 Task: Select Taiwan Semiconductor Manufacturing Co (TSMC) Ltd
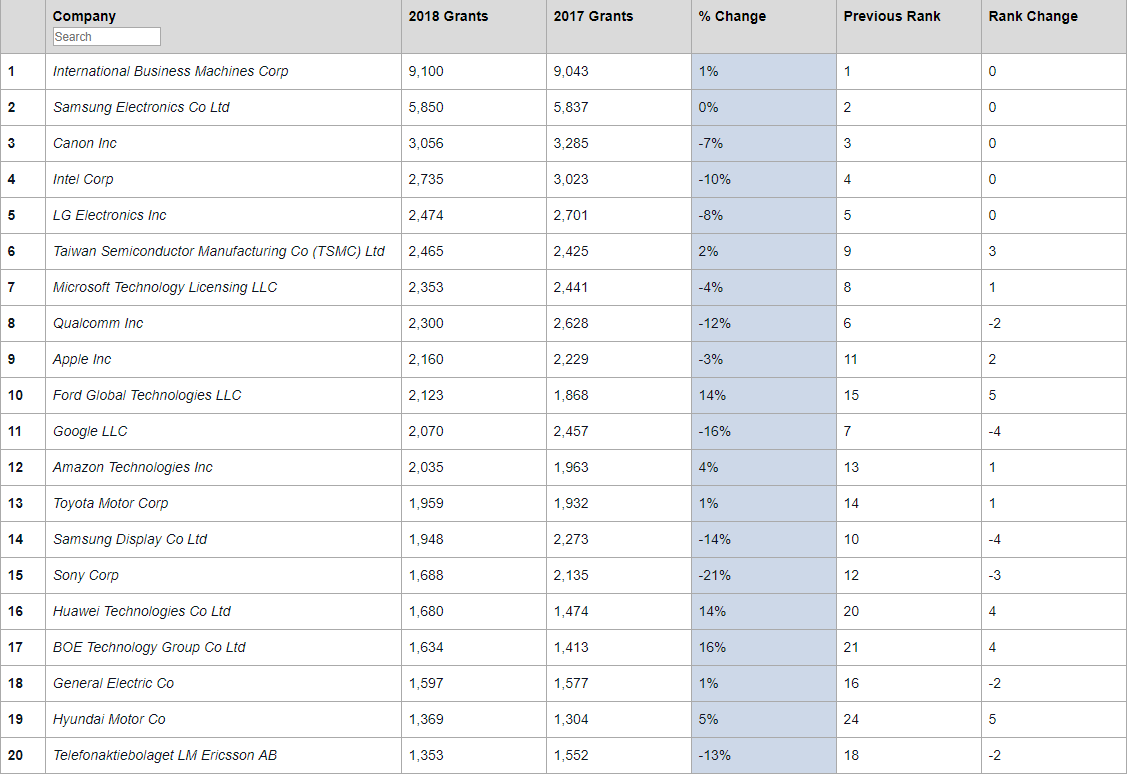tap(219, 251)
